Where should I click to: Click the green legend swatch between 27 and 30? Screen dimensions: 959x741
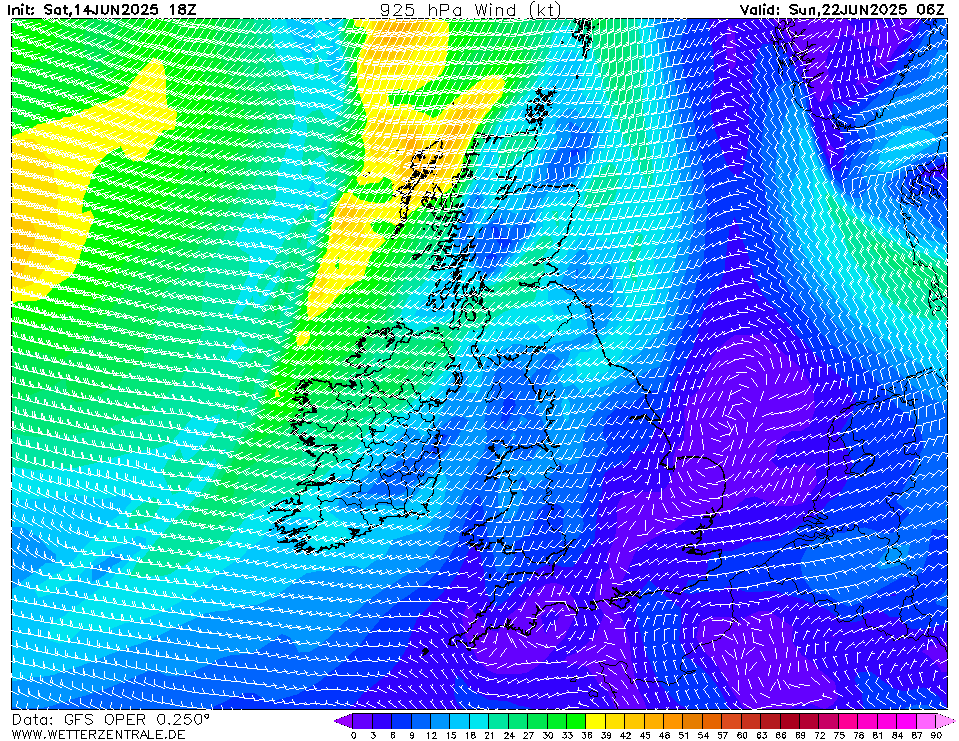(538, 720)
